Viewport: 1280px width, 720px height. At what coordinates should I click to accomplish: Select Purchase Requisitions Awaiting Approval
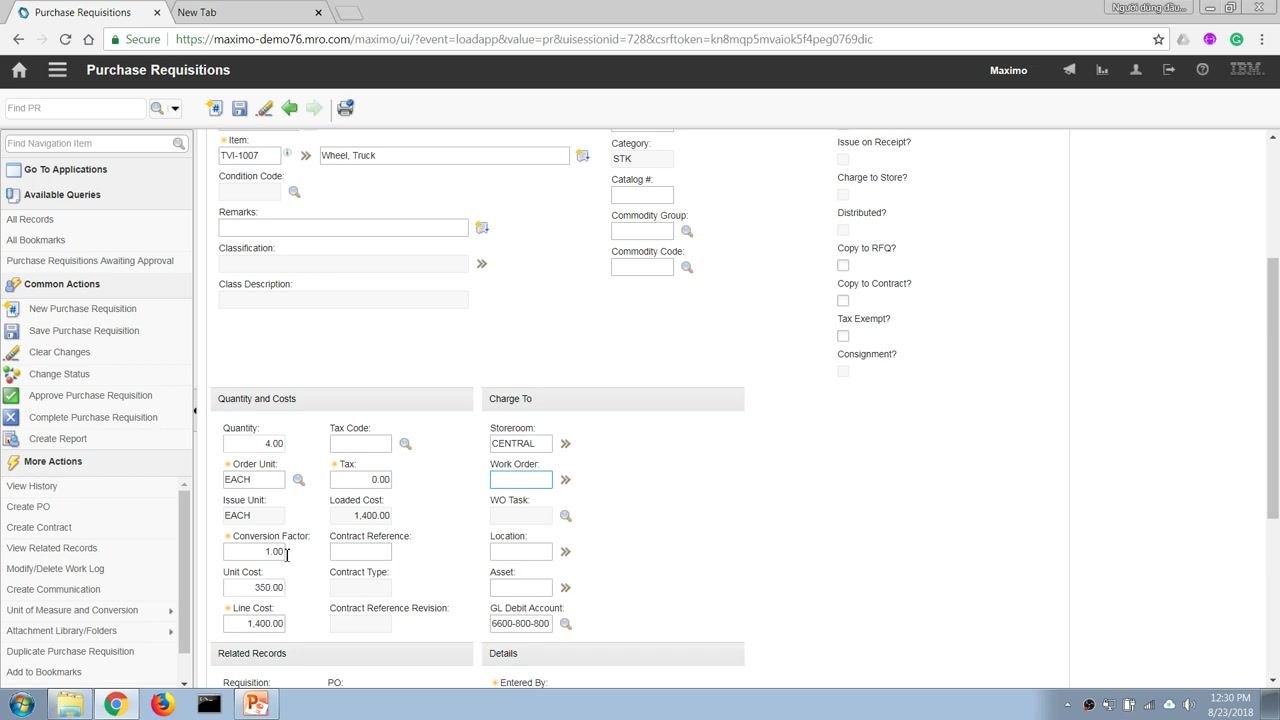point(90,261)
